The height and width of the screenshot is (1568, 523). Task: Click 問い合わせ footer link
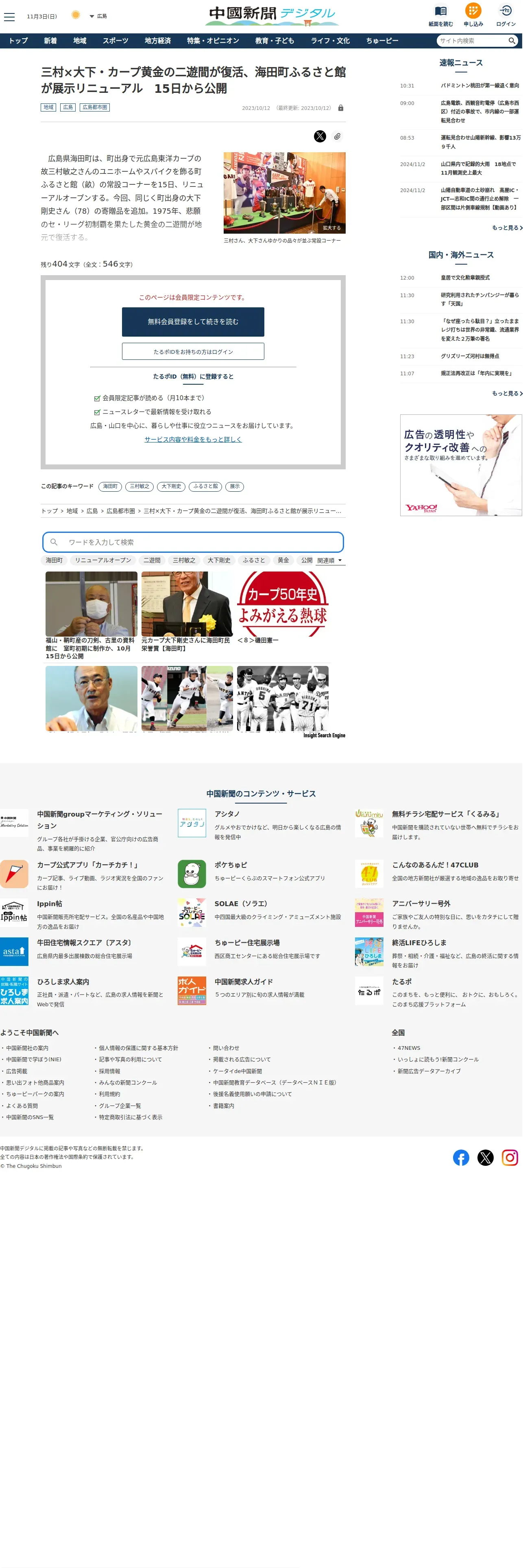226,1048
